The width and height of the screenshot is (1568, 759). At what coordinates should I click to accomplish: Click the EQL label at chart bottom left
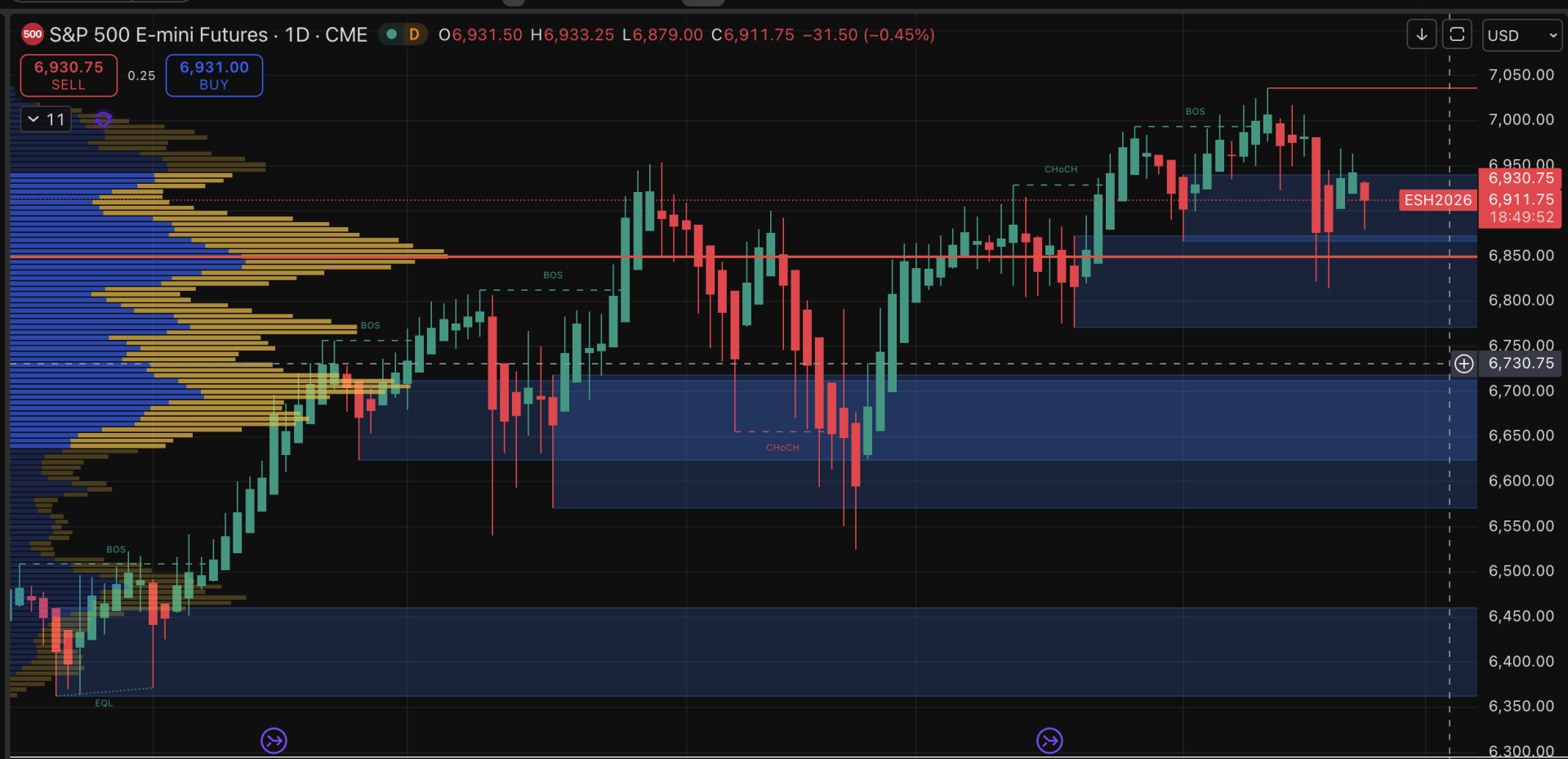click(104, 703)
